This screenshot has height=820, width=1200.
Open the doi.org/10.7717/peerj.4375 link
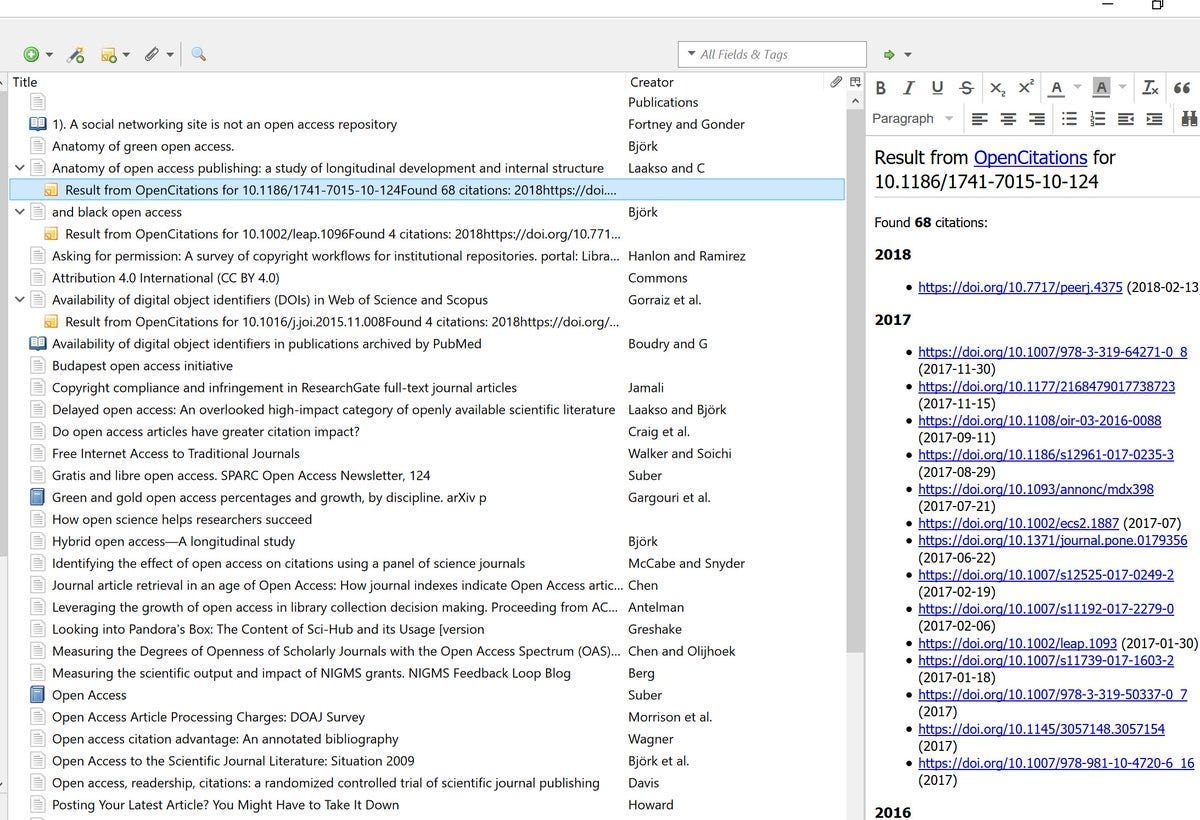click(1020, 288)
